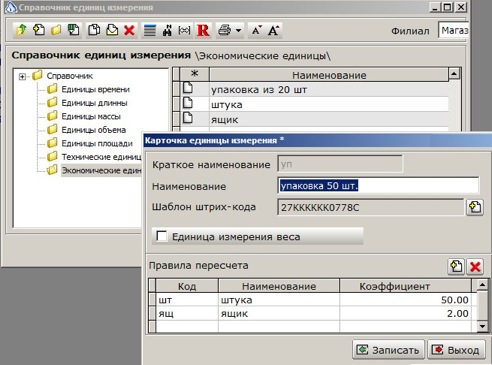Toggle Единица измерения веса checkbox

(161, 236)
